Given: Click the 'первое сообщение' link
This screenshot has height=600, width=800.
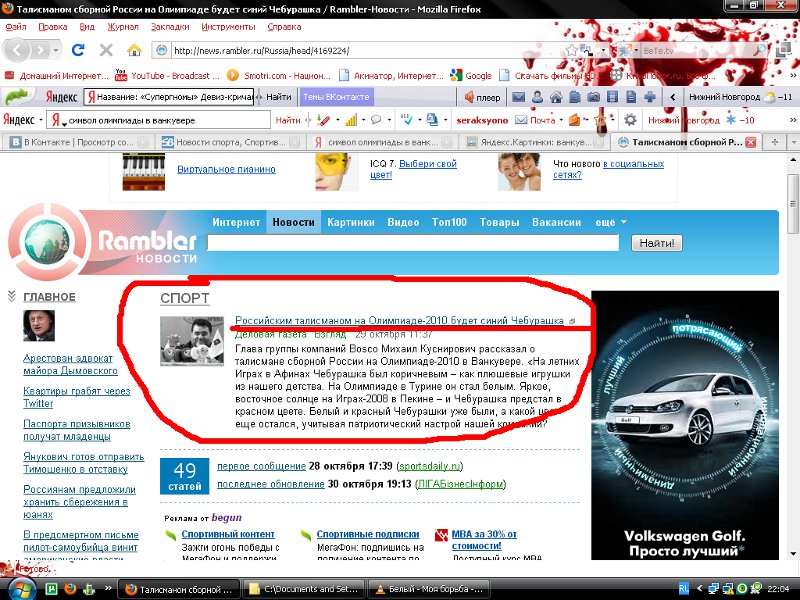Looking at the screenshot, I should (x=261, y=466).
